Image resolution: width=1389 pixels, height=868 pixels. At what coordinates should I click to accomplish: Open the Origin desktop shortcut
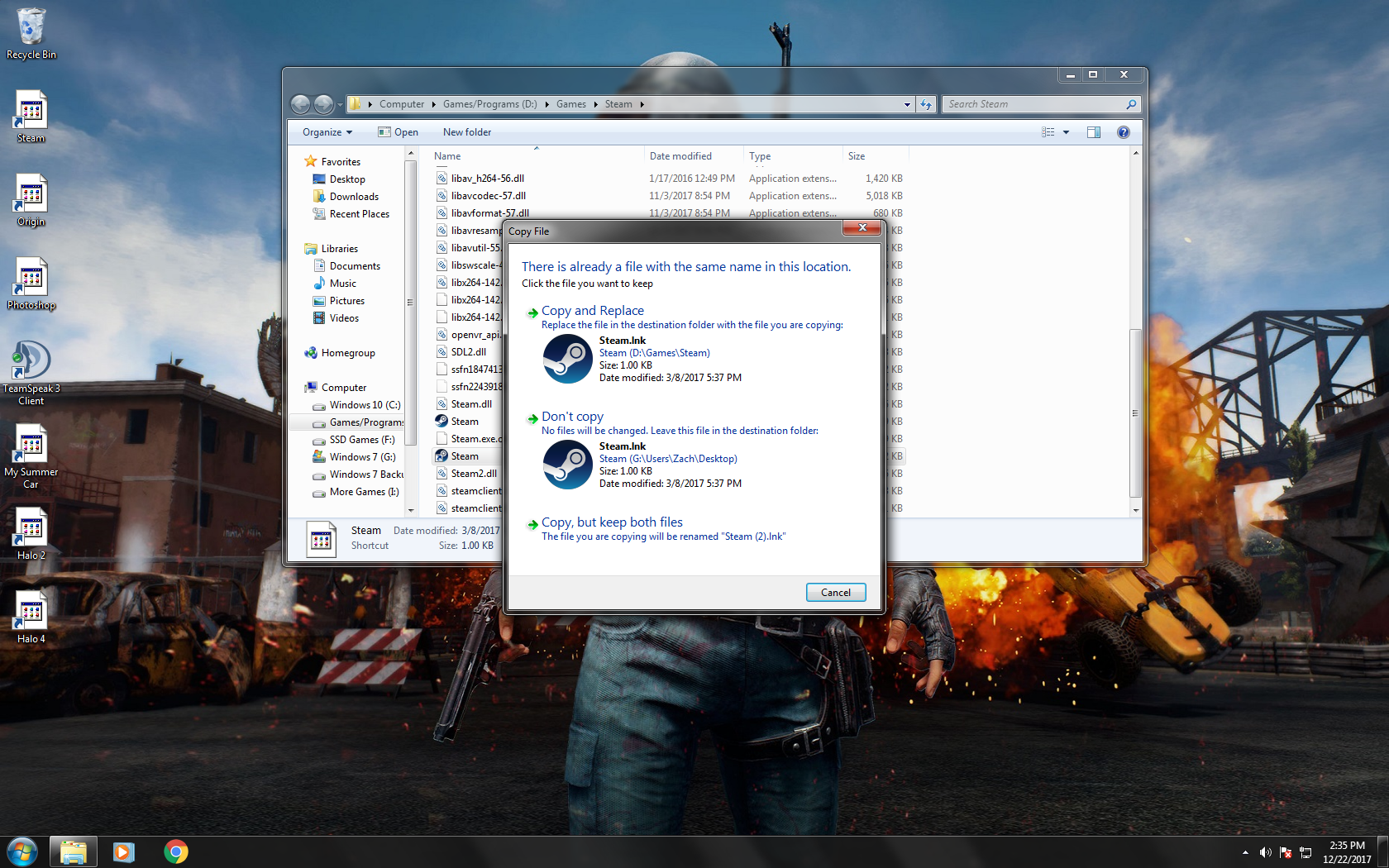tap(31, 200)
